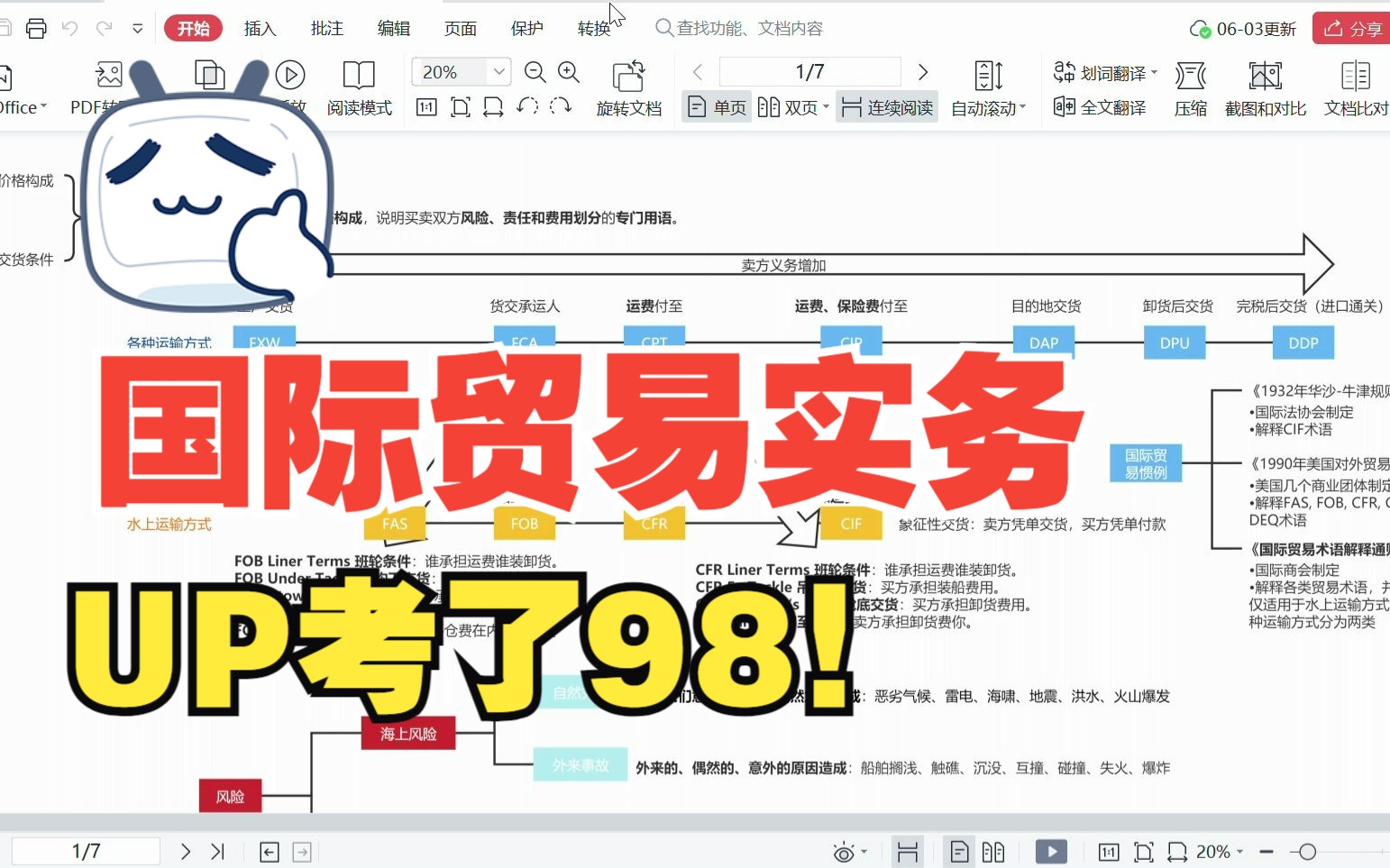Click the 风险 red node in mind map

tap(231, 797)
